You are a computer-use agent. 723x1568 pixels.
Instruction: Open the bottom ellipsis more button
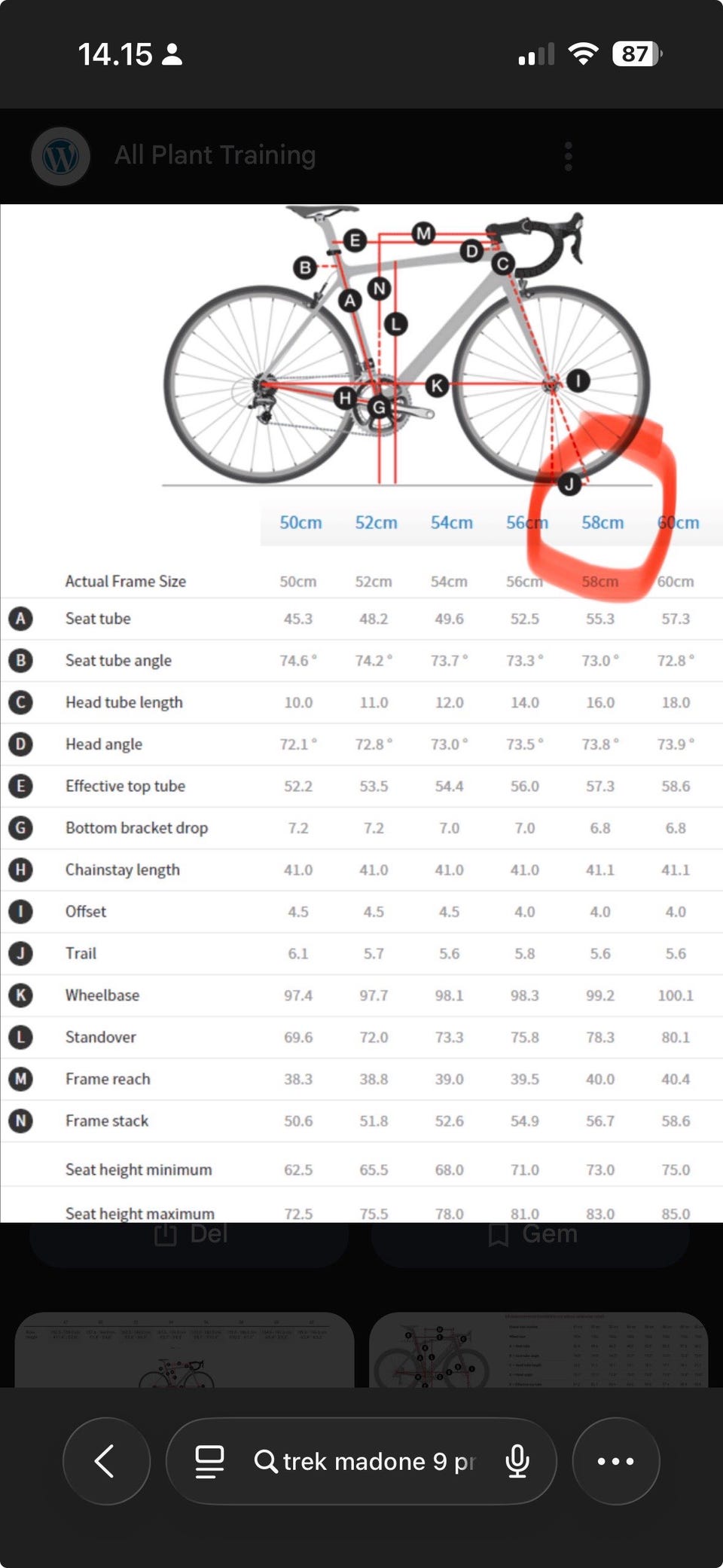point(616,1461)
